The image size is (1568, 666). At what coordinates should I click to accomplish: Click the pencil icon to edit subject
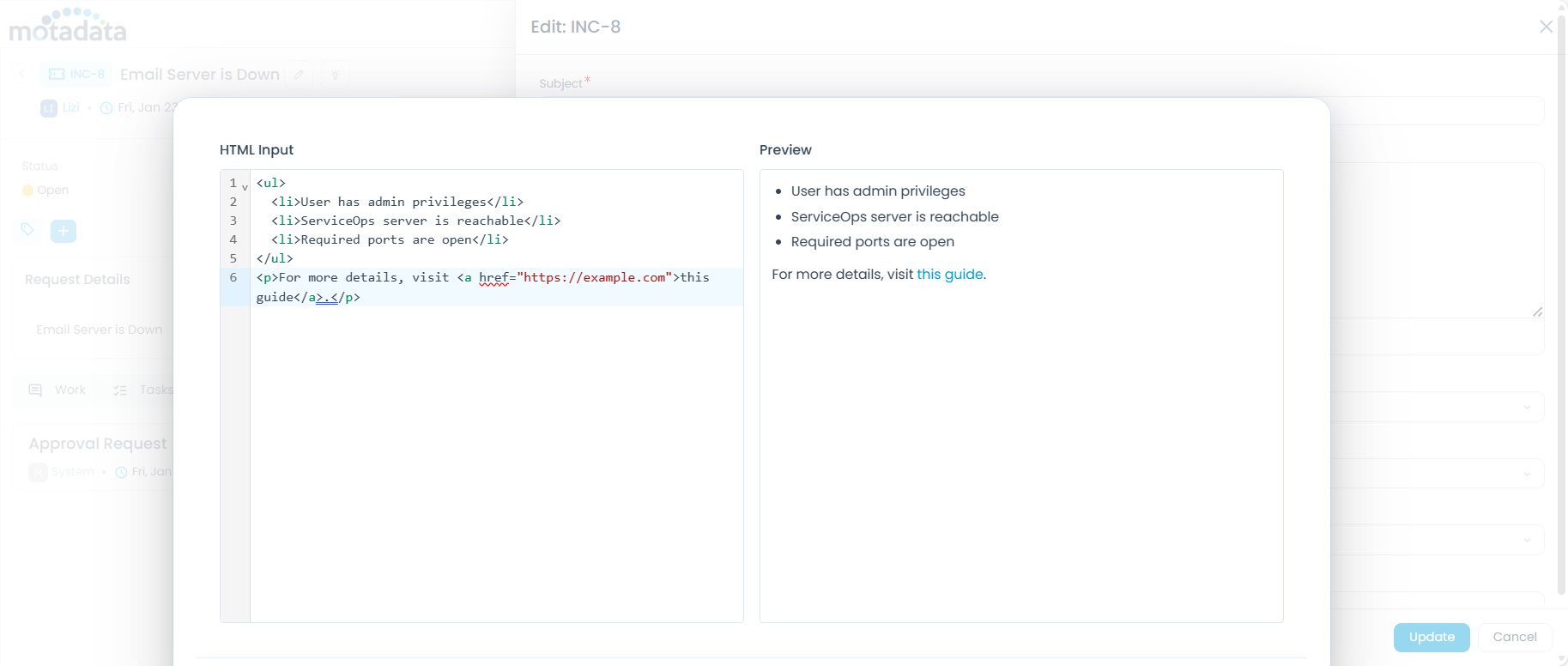click(299, 75)
